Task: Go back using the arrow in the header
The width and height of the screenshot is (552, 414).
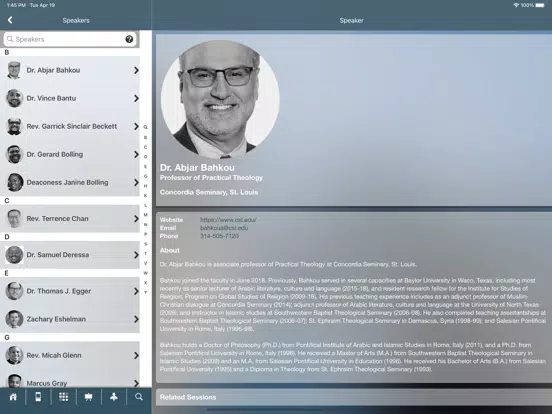Action: (10, 20)
